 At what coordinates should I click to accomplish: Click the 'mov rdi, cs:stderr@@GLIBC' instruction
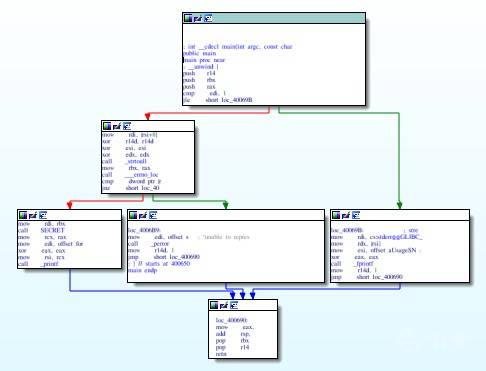click(x=377, y=237)
